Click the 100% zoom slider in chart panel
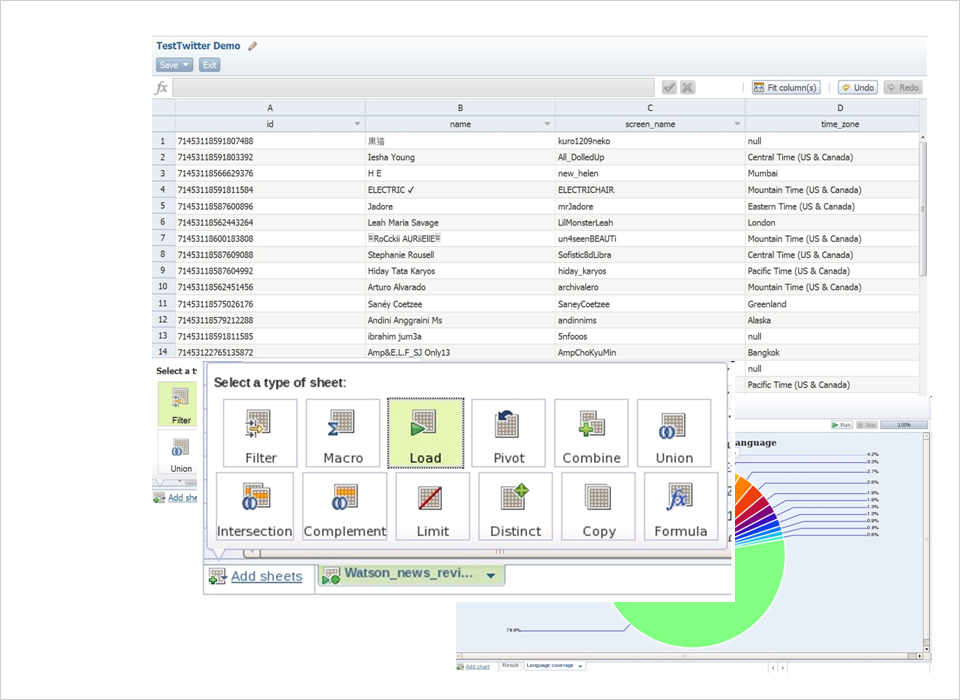The width and height of the screenshot is (960, 700). [903, 425]
